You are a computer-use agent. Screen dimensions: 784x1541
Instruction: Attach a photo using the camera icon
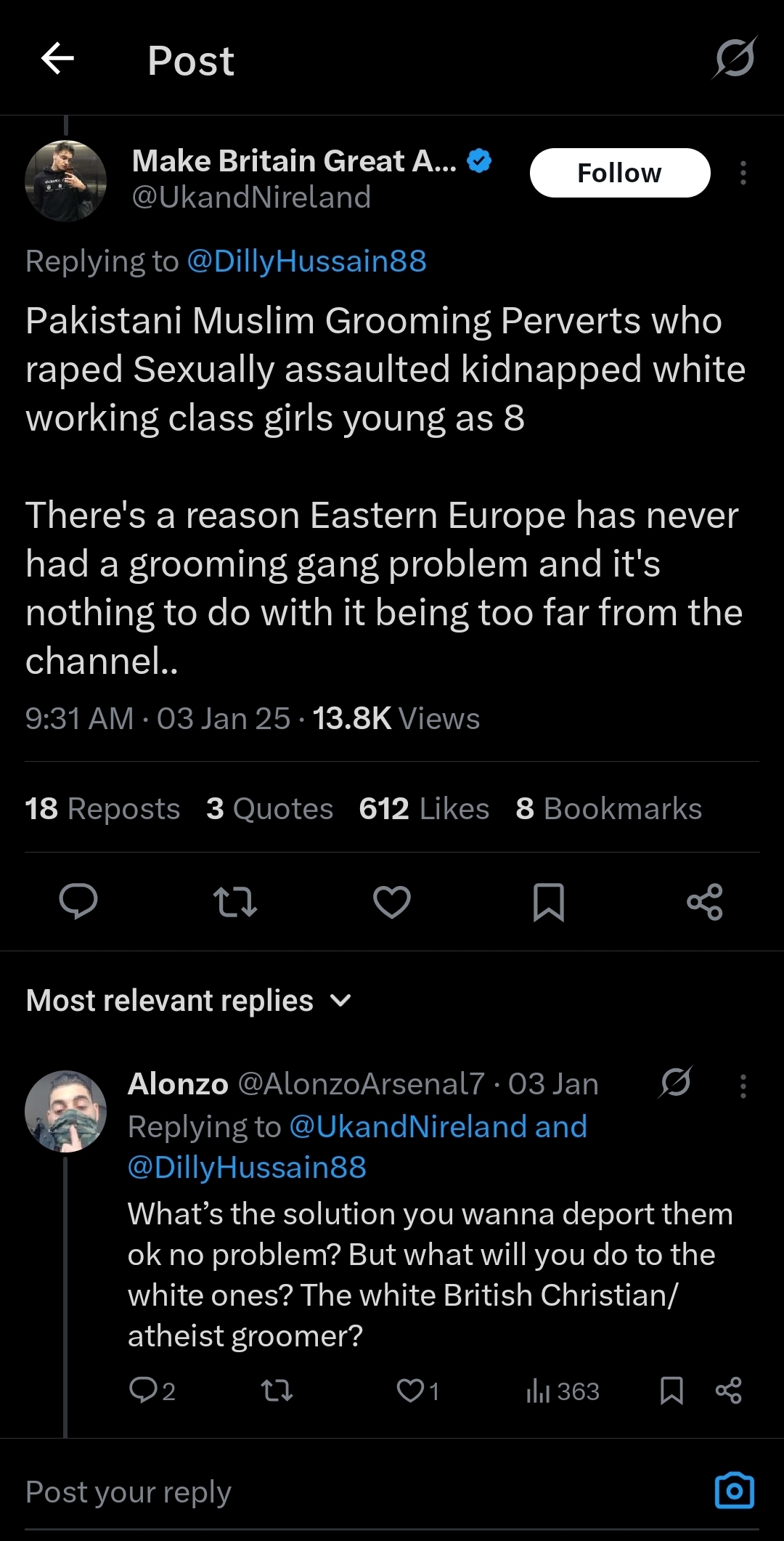pos(735,1491)
